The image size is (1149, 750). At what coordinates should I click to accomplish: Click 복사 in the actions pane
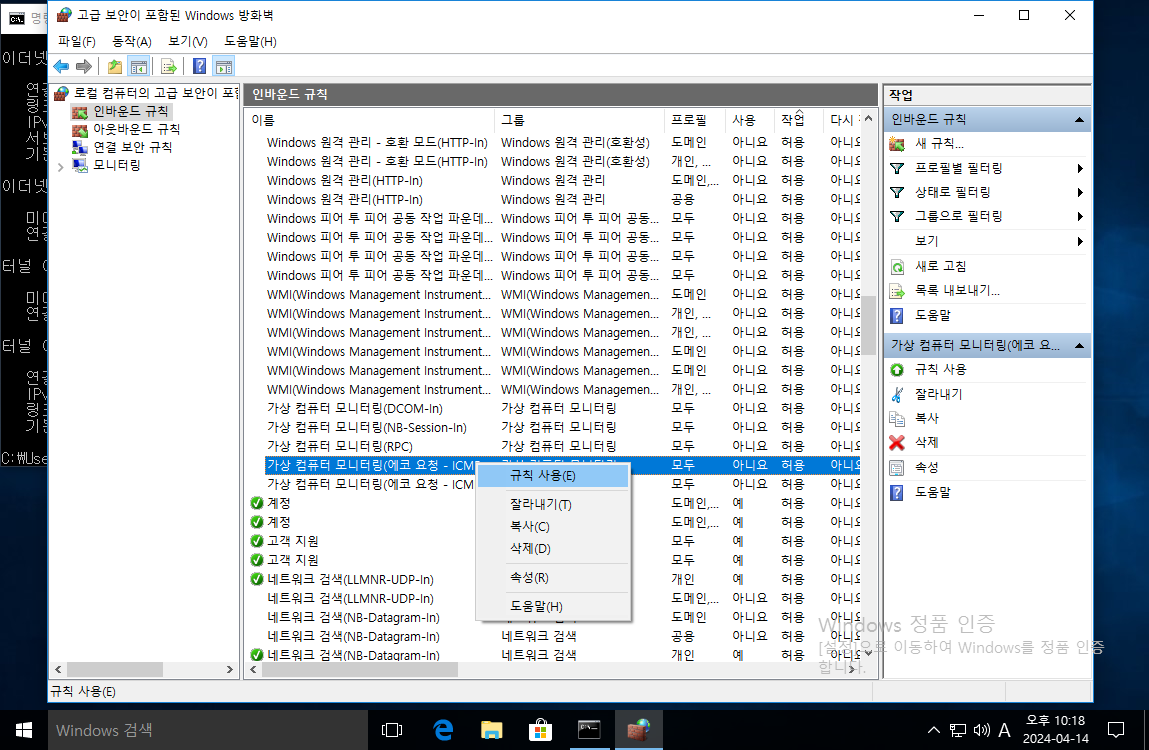[x=926, y=419]
